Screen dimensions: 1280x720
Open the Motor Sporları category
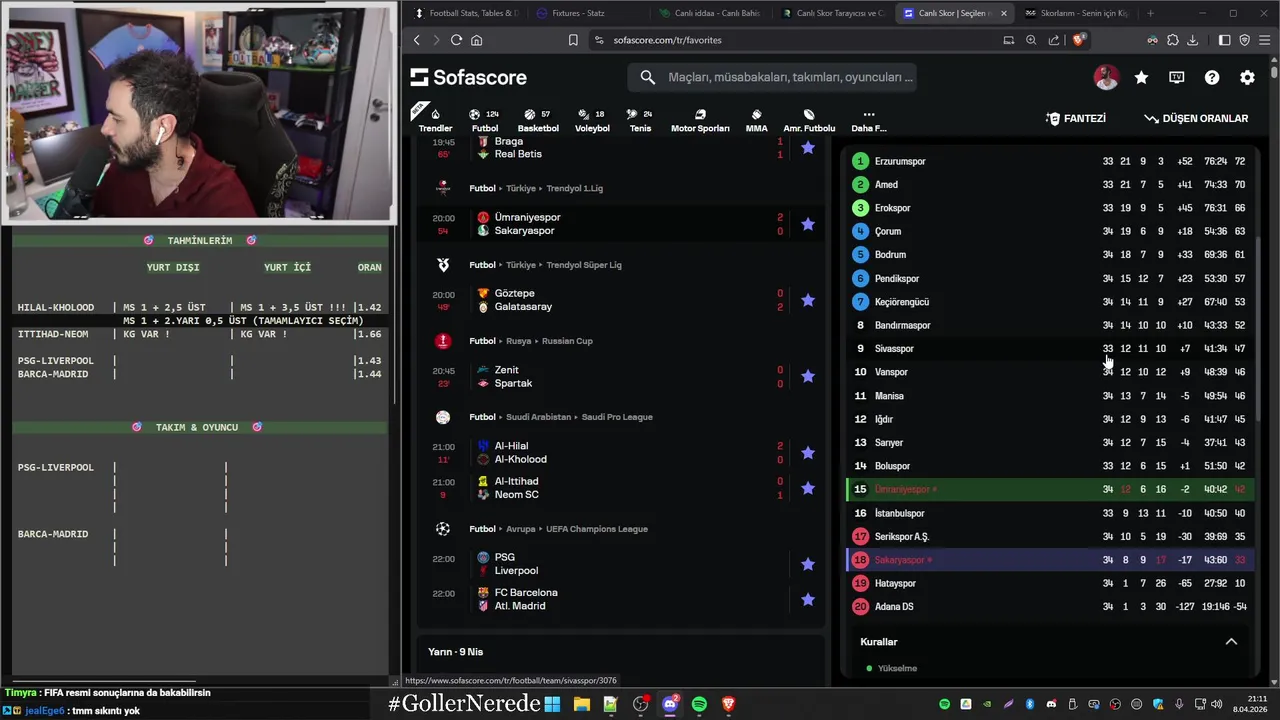coord(700,120)
